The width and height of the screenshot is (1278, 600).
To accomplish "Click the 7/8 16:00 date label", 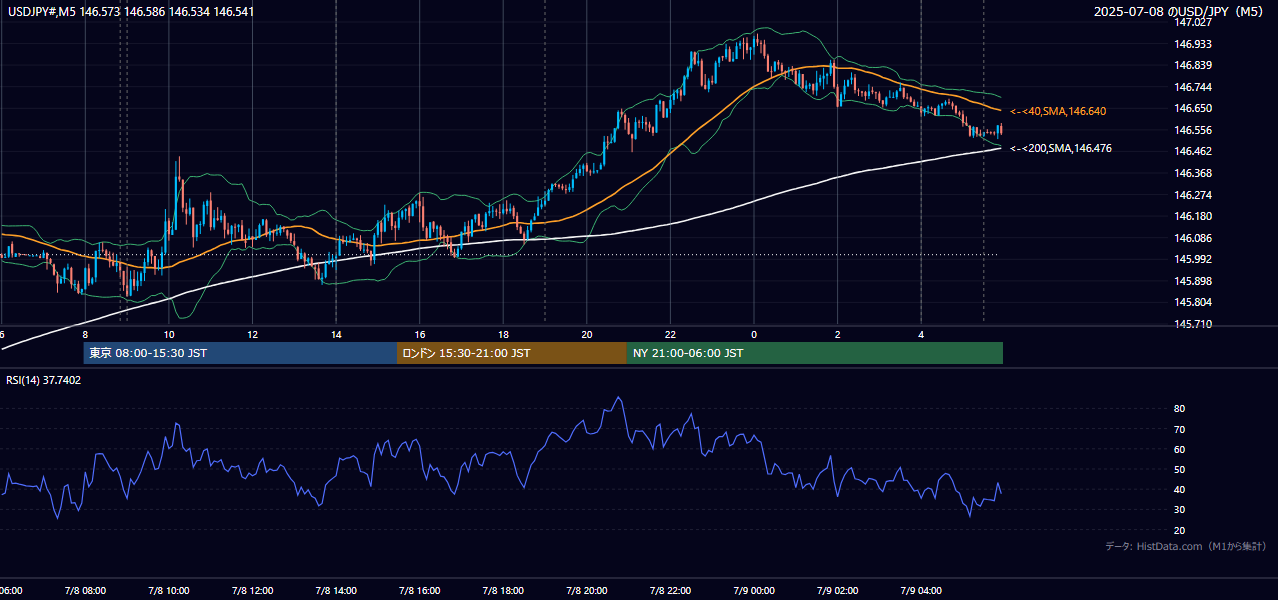I will 419,590.
